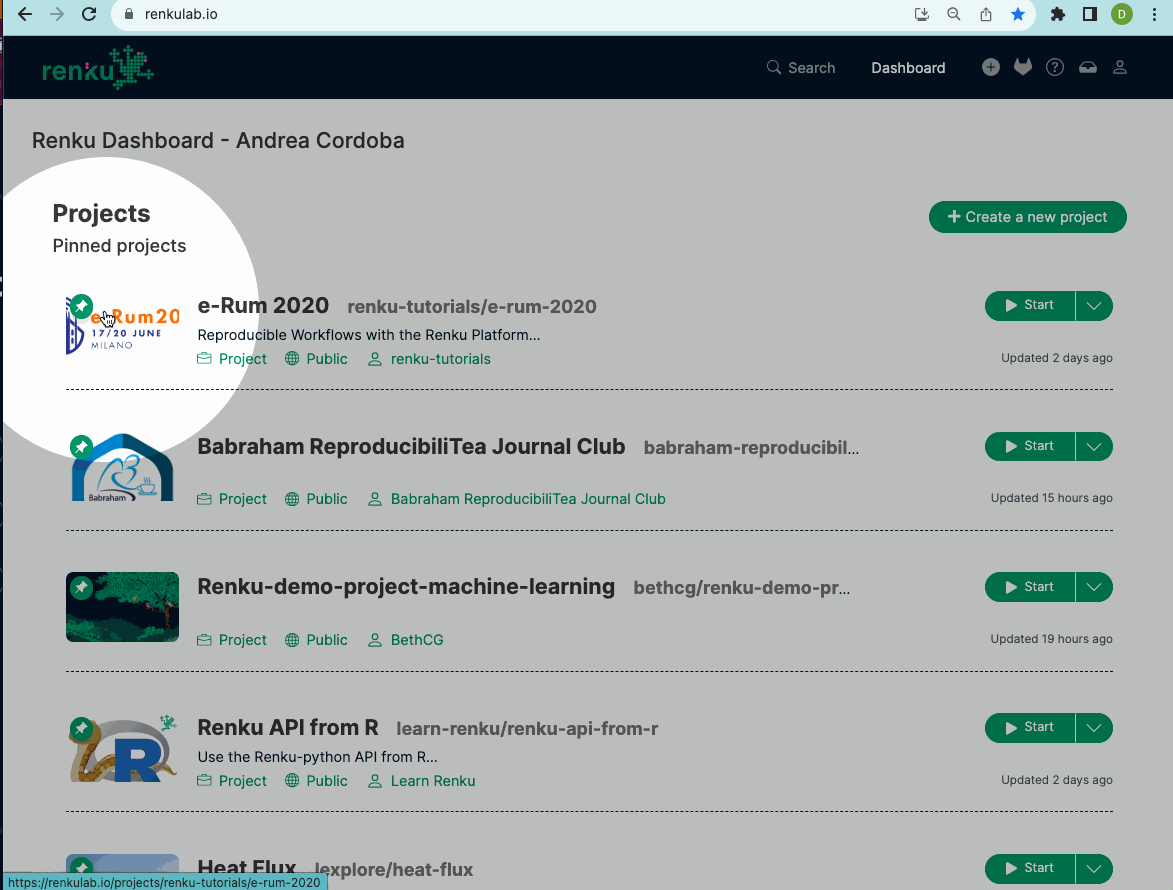
Task: Open the user account icon menu
Action: (1120, 68)
